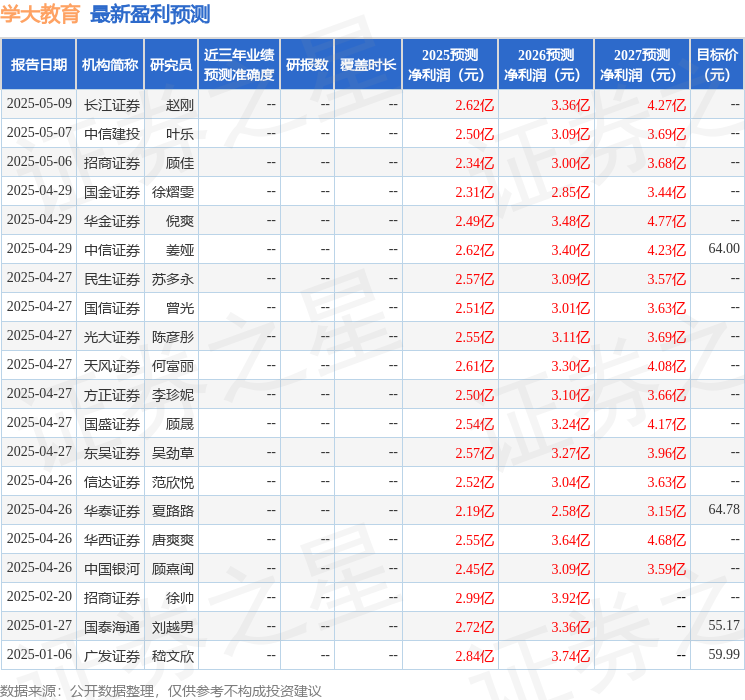This screenshot has height=700, width=745.
Task: Select the 2025预测净利润 column header
Action: pos(450,65)
